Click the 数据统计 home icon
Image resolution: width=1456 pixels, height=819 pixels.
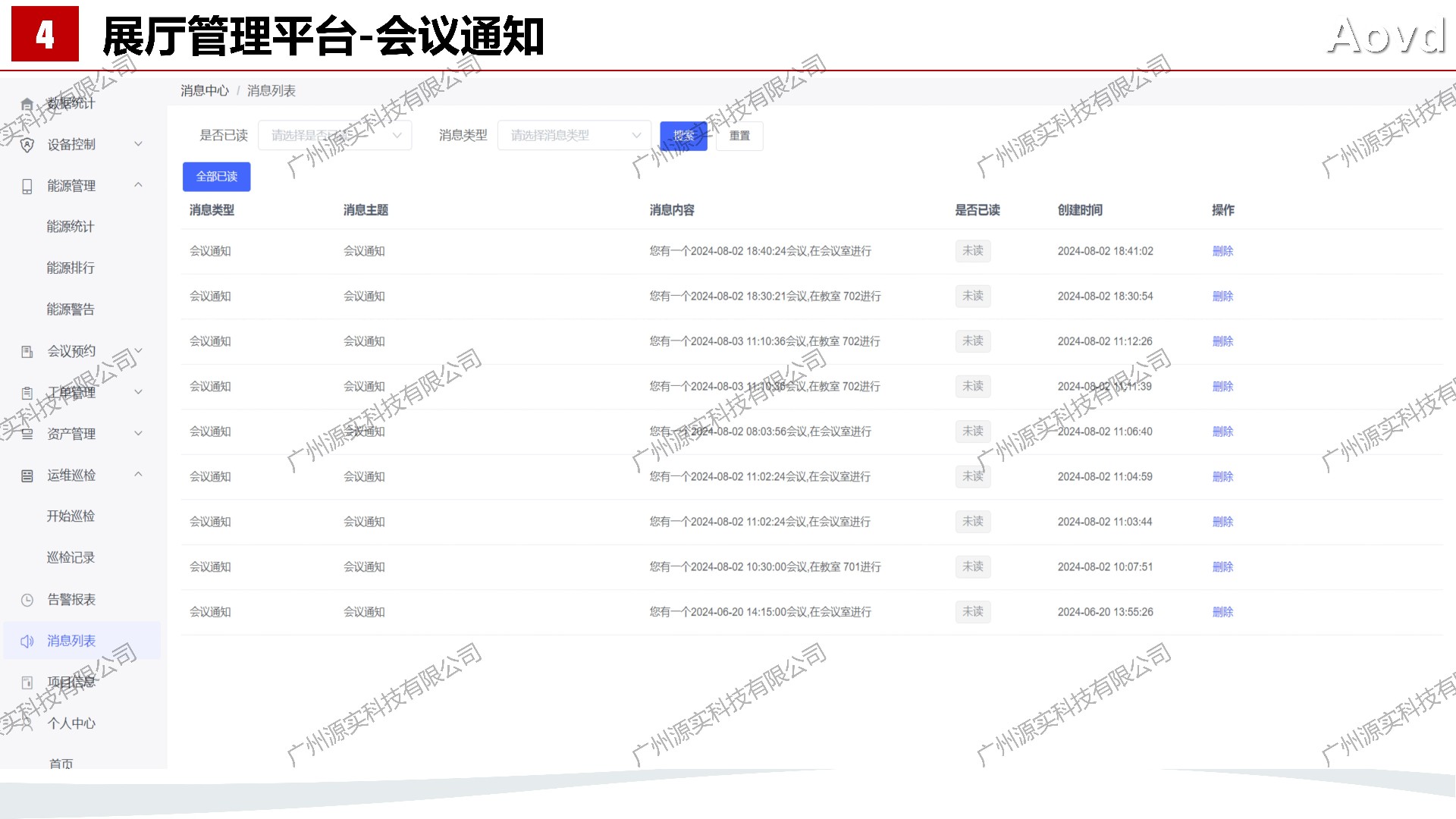[27, 103]
